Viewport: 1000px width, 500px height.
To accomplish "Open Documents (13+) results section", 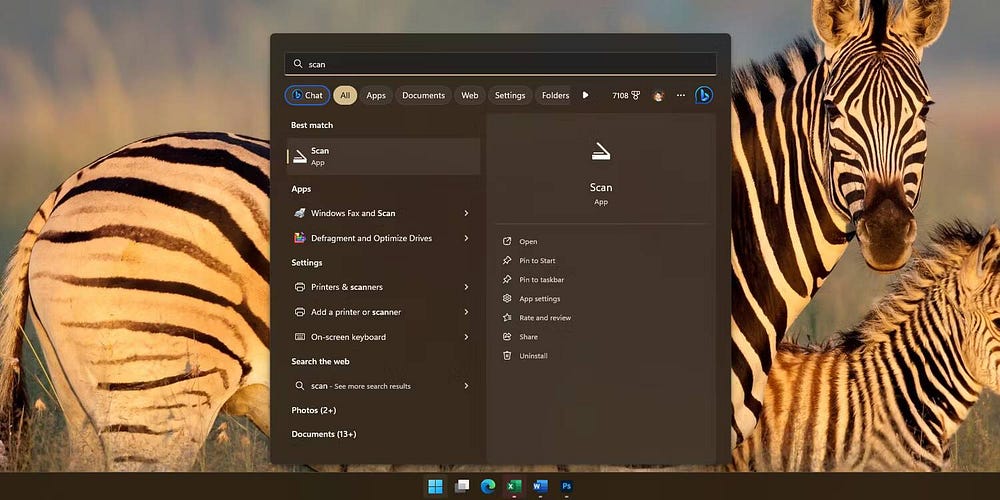I will click(x=324, y=434).
